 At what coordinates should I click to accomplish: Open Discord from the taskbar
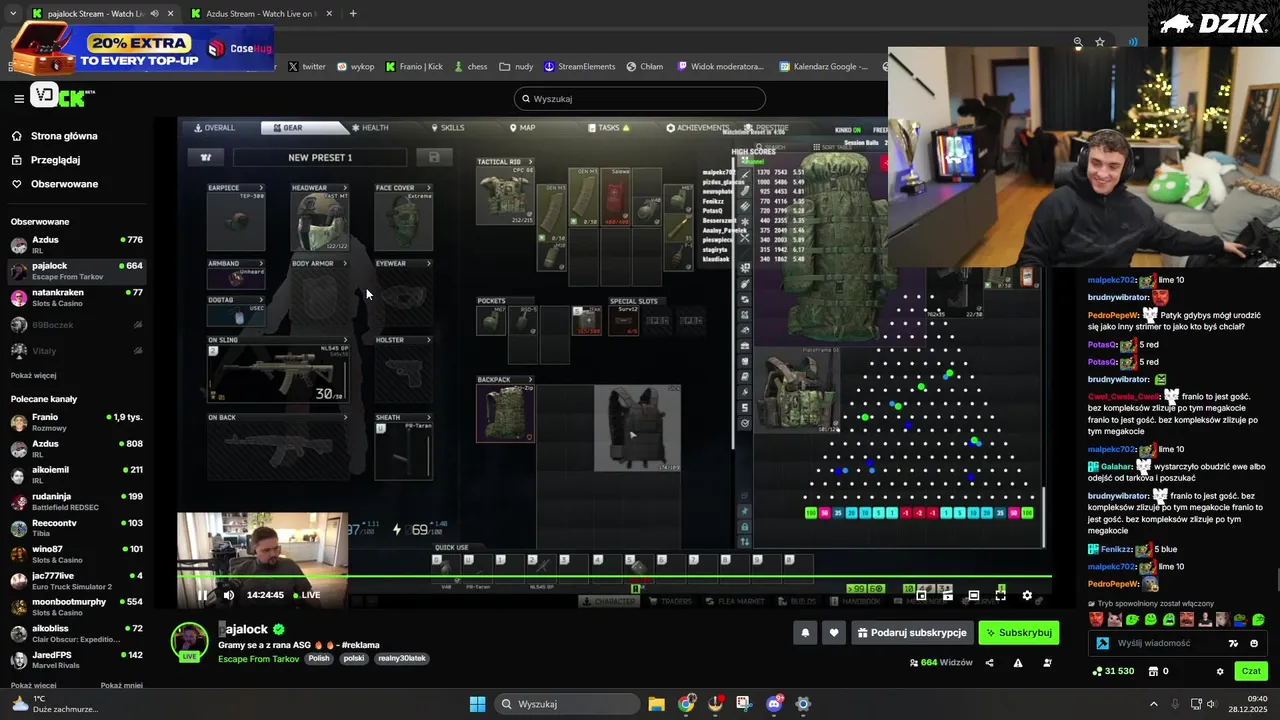[x=774, y=704]
